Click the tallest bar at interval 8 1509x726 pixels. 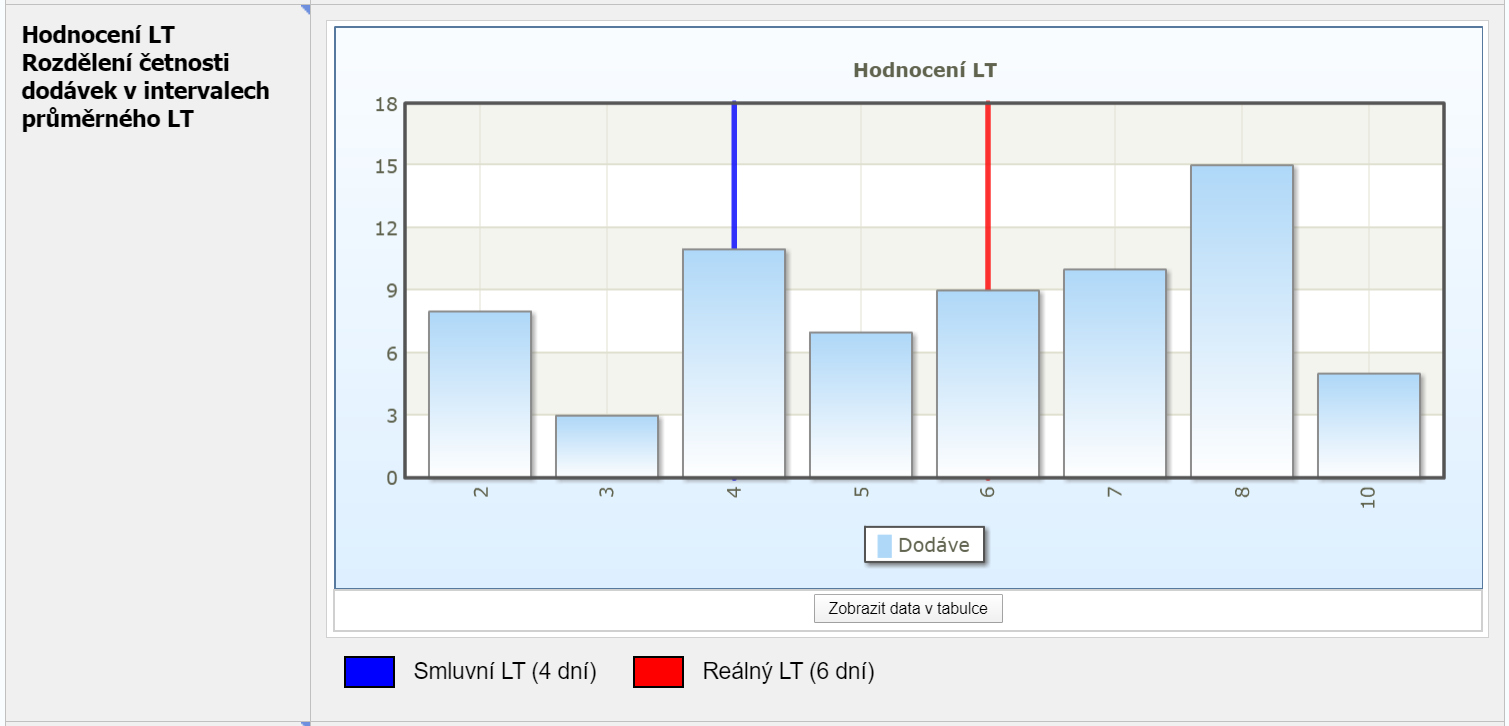pyautogui.click(x=1241, y=321)
